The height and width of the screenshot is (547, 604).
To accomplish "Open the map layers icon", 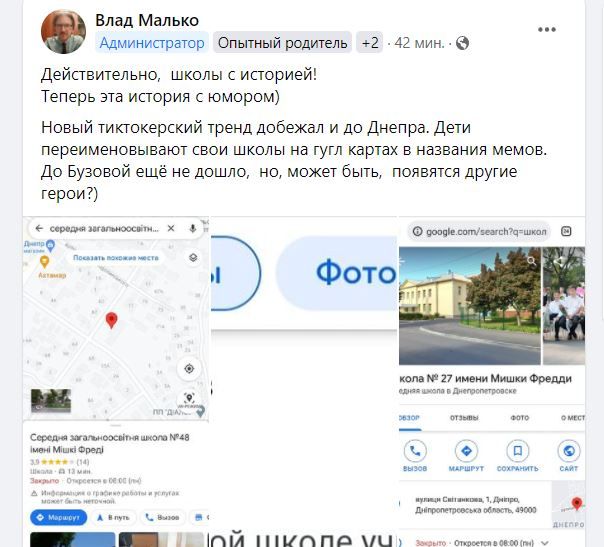I will 193,257.
